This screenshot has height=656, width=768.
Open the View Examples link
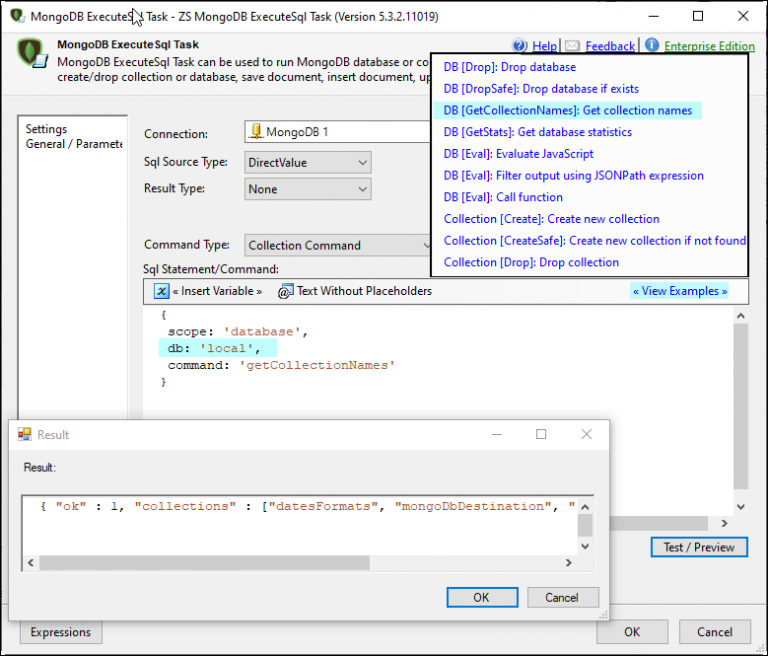tap(679, 291)
